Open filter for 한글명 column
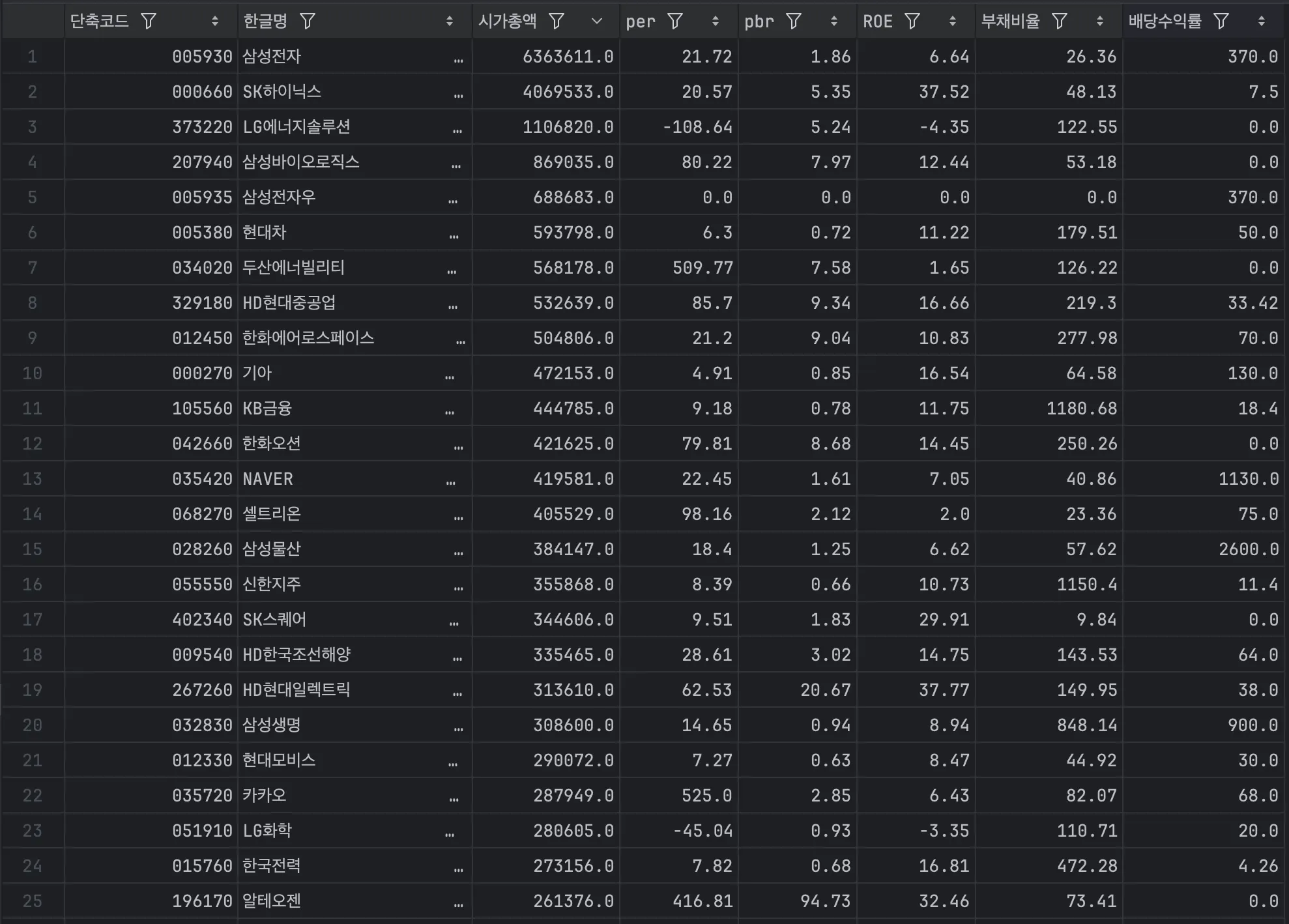 (308, 22)
